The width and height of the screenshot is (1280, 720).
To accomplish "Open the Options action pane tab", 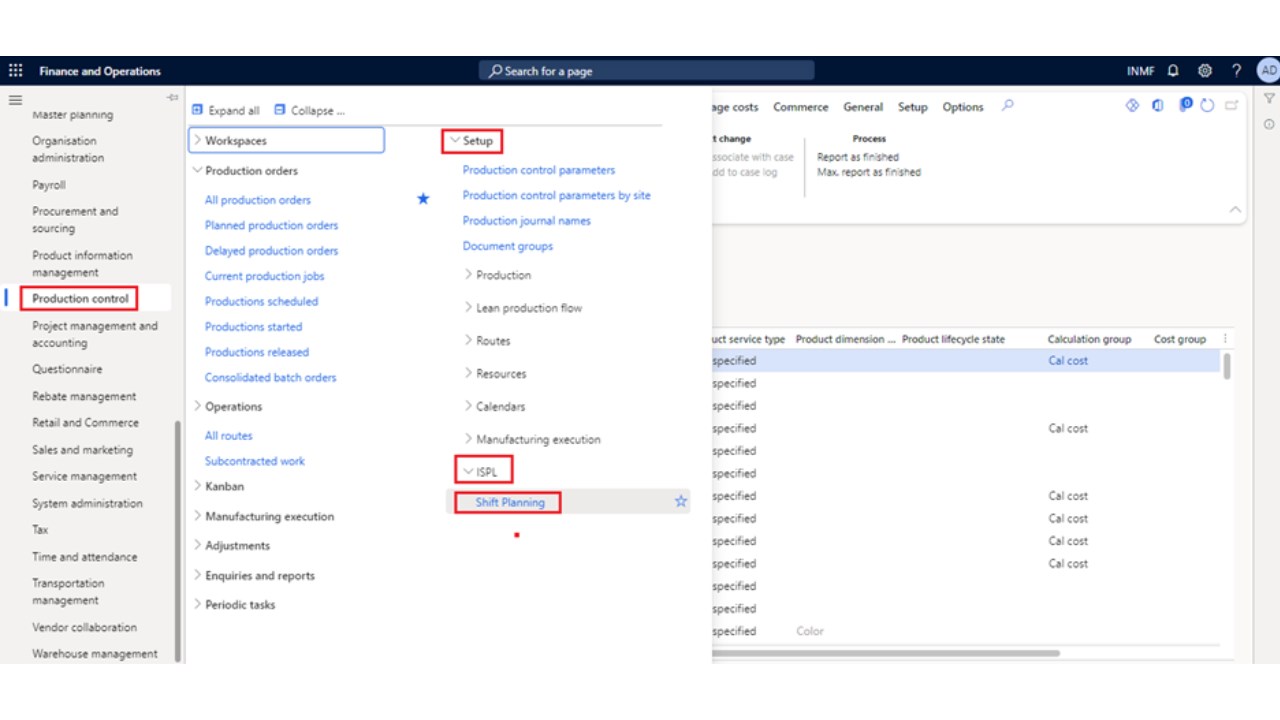I will pos(963,107).
